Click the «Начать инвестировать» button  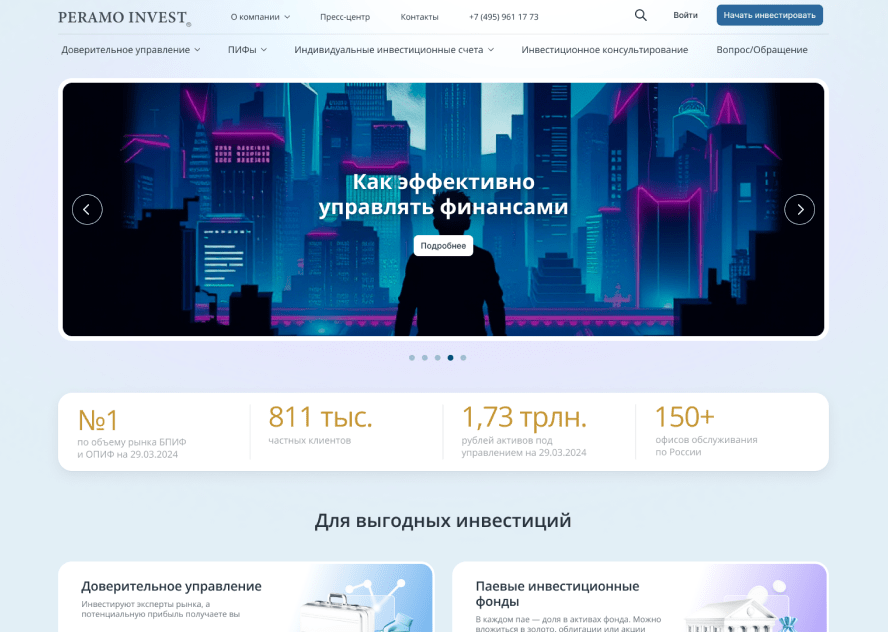[769, 15]
